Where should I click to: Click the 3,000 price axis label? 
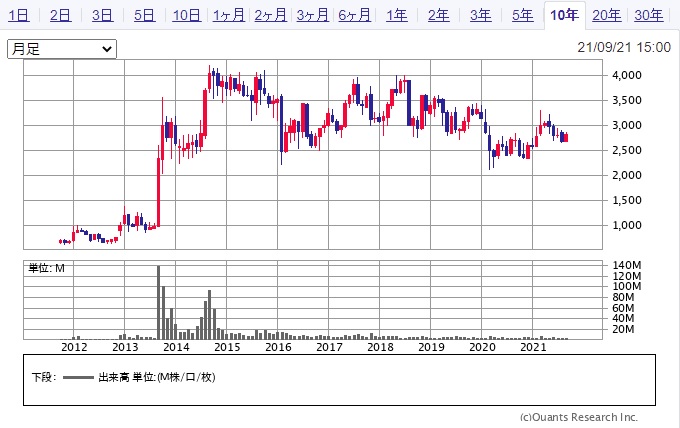coord(627,125)
